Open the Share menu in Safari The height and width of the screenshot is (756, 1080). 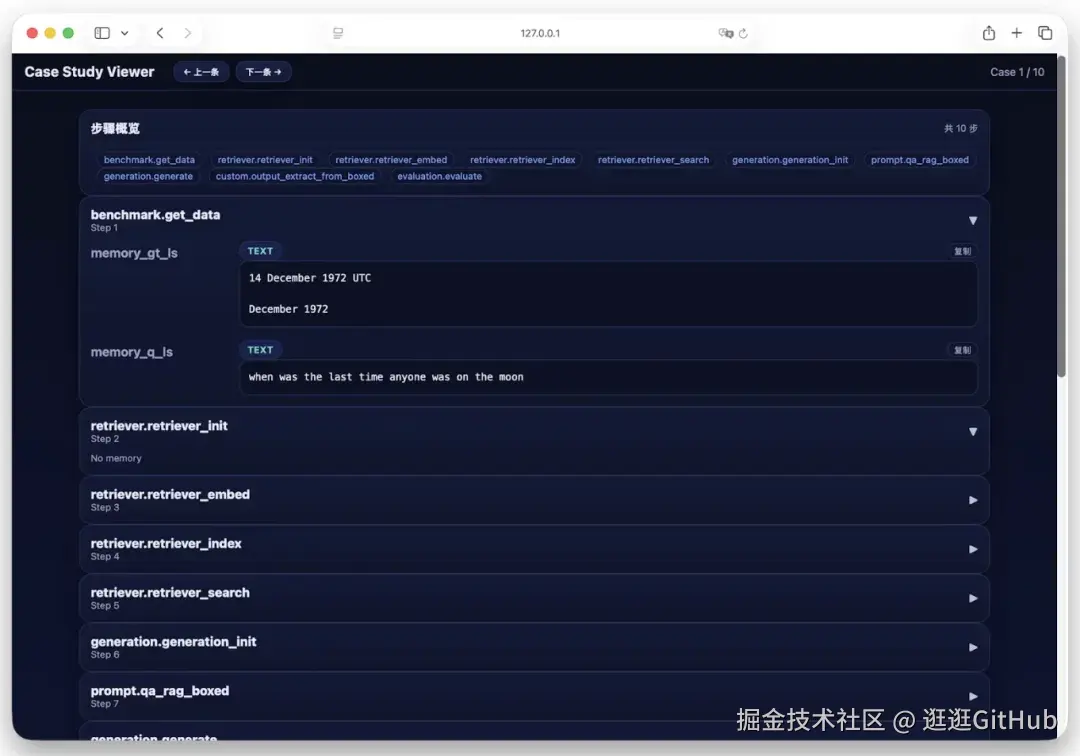coord(988,31)
